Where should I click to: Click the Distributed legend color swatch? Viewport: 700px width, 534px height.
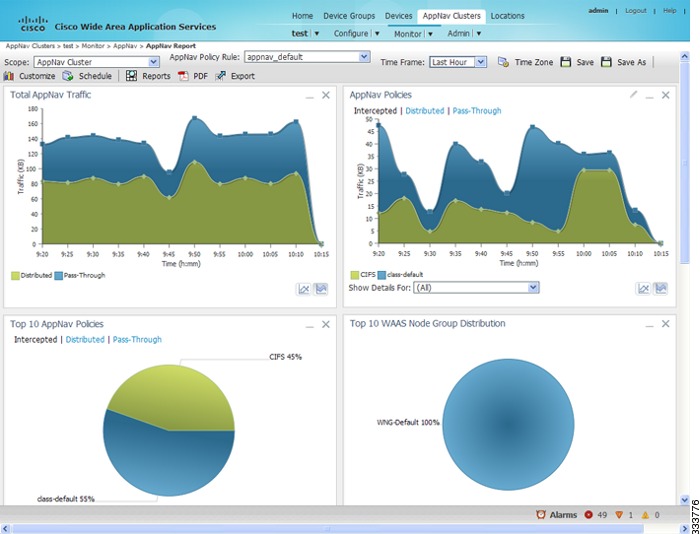coord(15,276)
